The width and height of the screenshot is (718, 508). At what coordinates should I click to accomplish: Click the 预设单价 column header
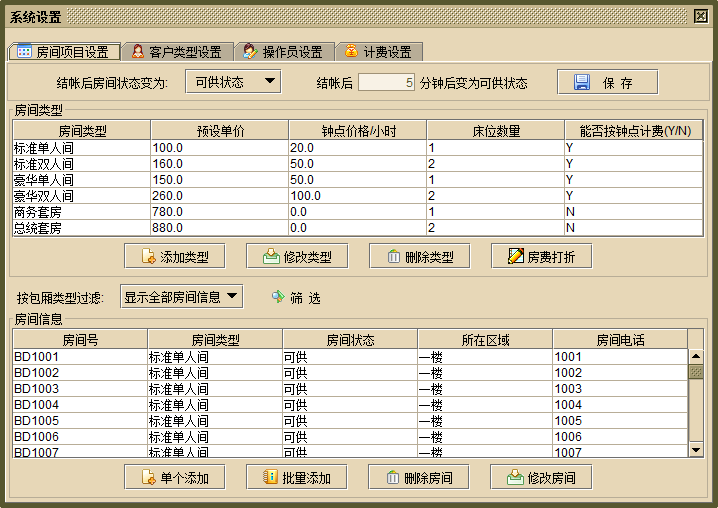pyautogui.click(x=220, y=131)
